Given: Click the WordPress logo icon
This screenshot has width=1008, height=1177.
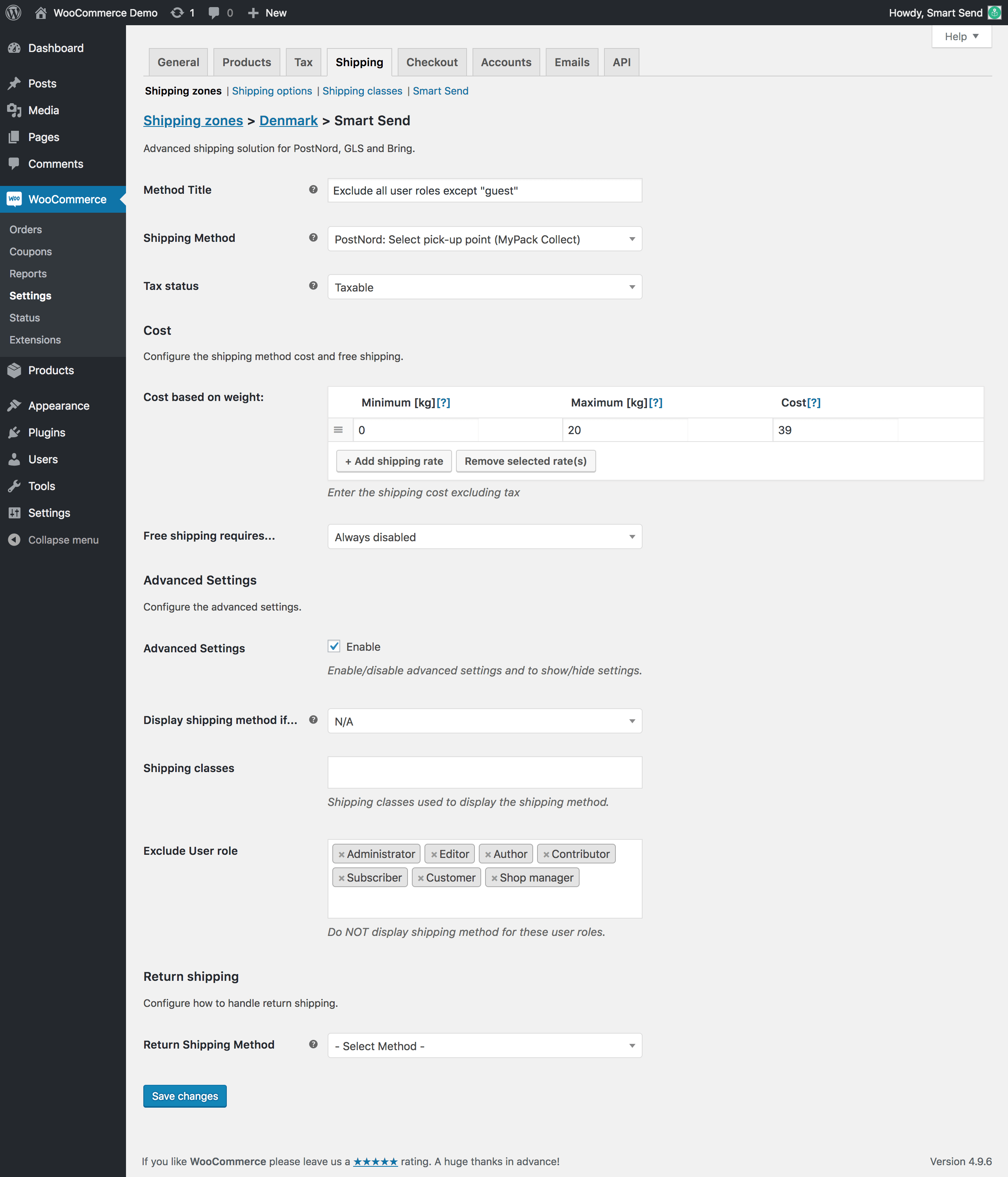Looking at the screenshot, I should (14, 13).
